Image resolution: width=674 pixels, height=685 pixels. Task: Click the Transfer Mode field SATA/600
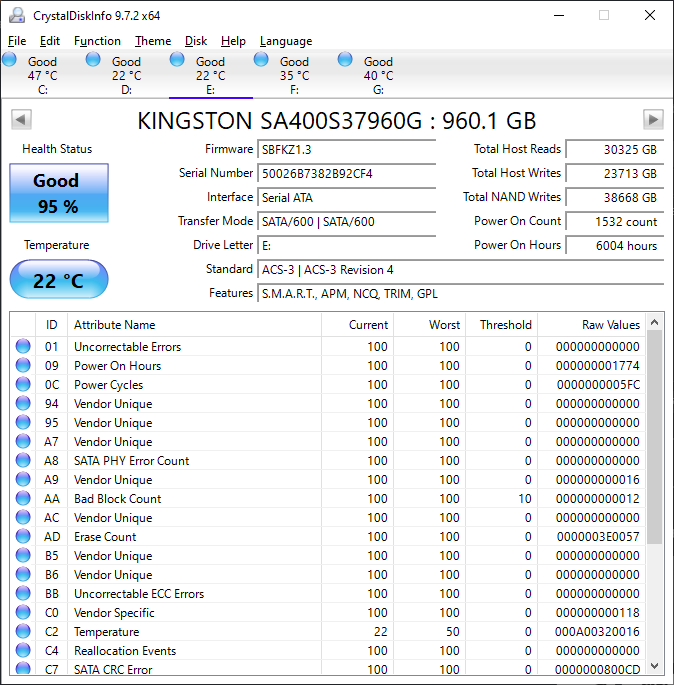(347, 222)
